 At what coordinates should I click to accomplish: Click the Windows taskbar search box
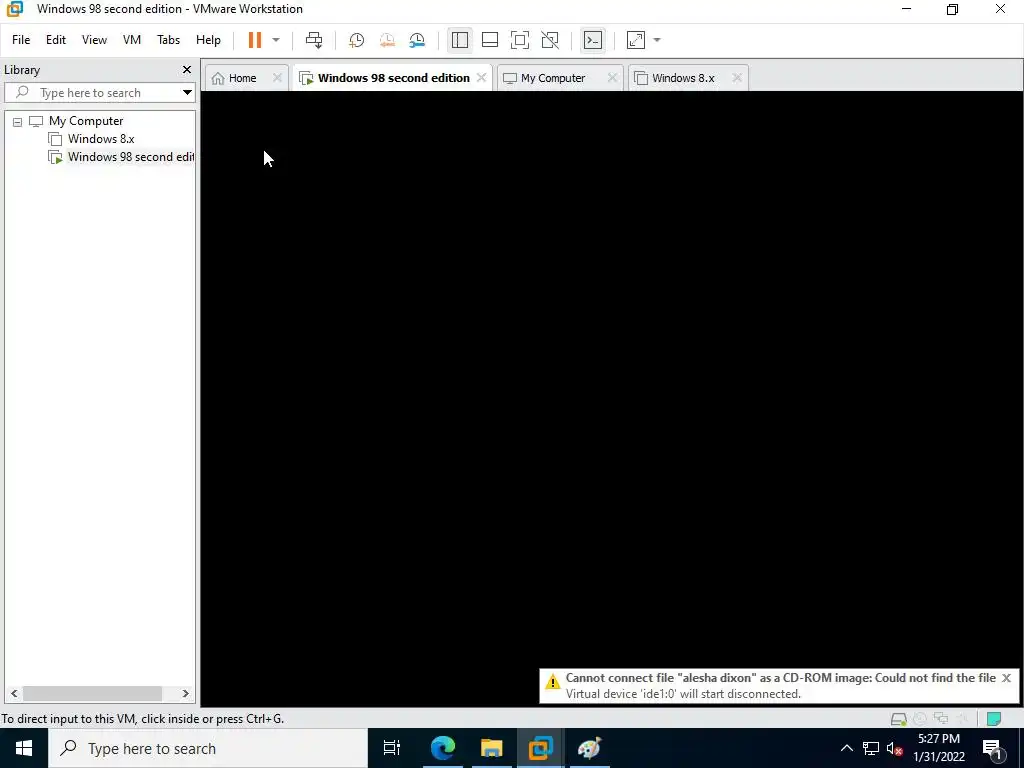(208, 748)
